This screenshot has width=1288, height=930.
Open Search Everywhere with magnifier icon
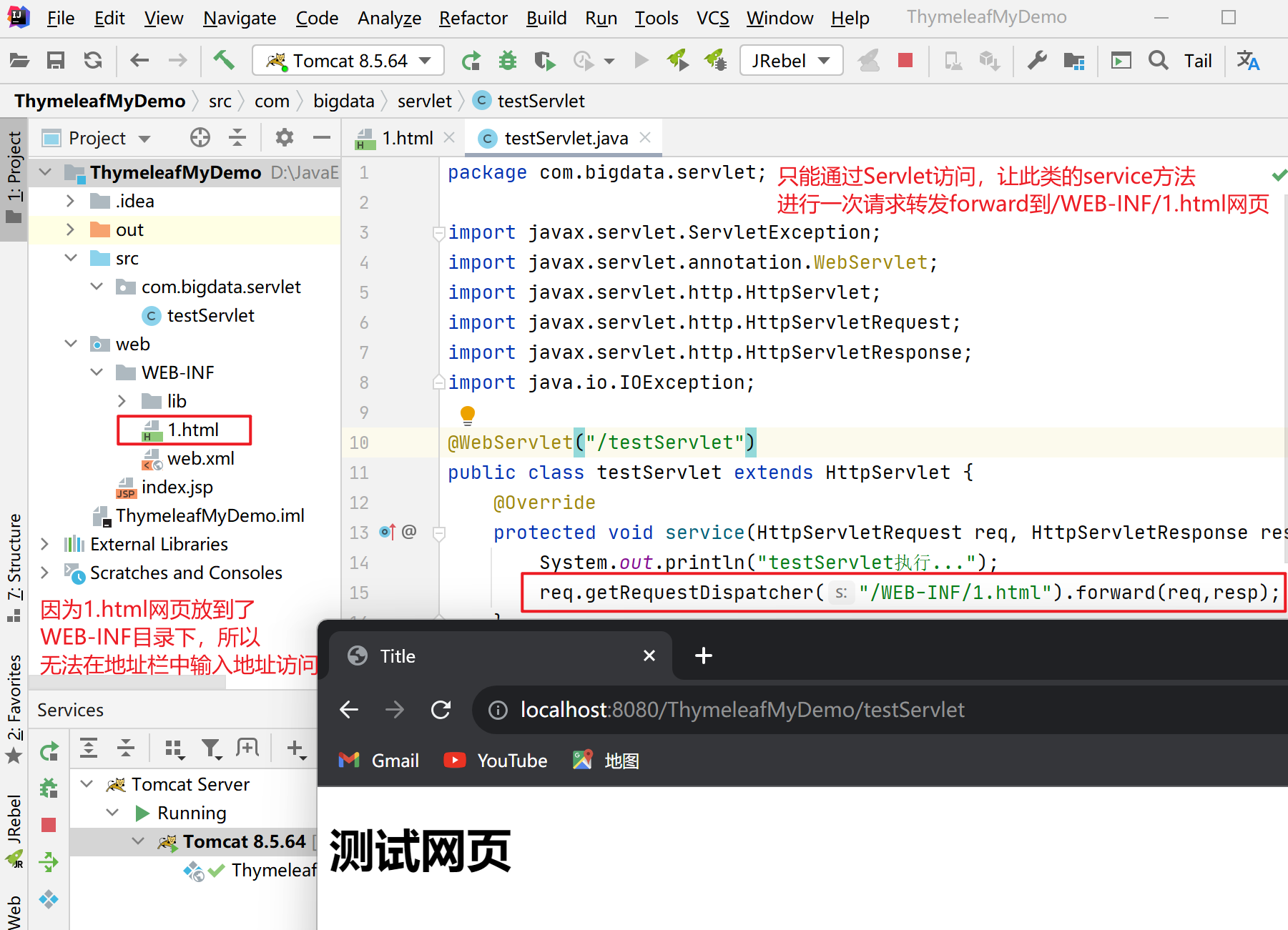[x=1158, y=60]
